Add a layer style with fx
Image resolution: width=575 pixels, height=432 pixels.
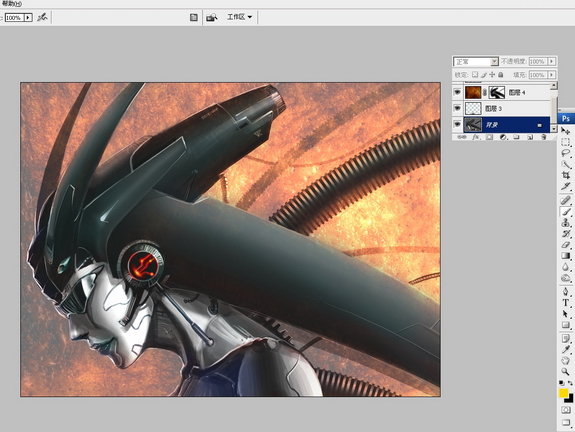[476, 137]
